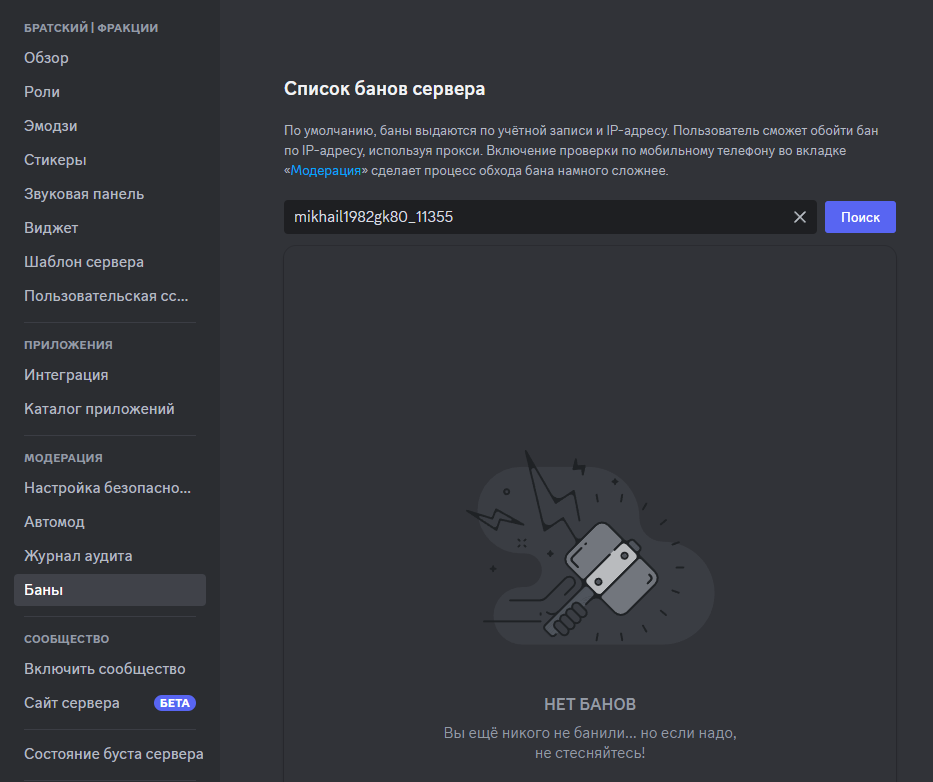Clear the ban search field with X icon
Screen dimensions: 933x782
coord(800,217)
